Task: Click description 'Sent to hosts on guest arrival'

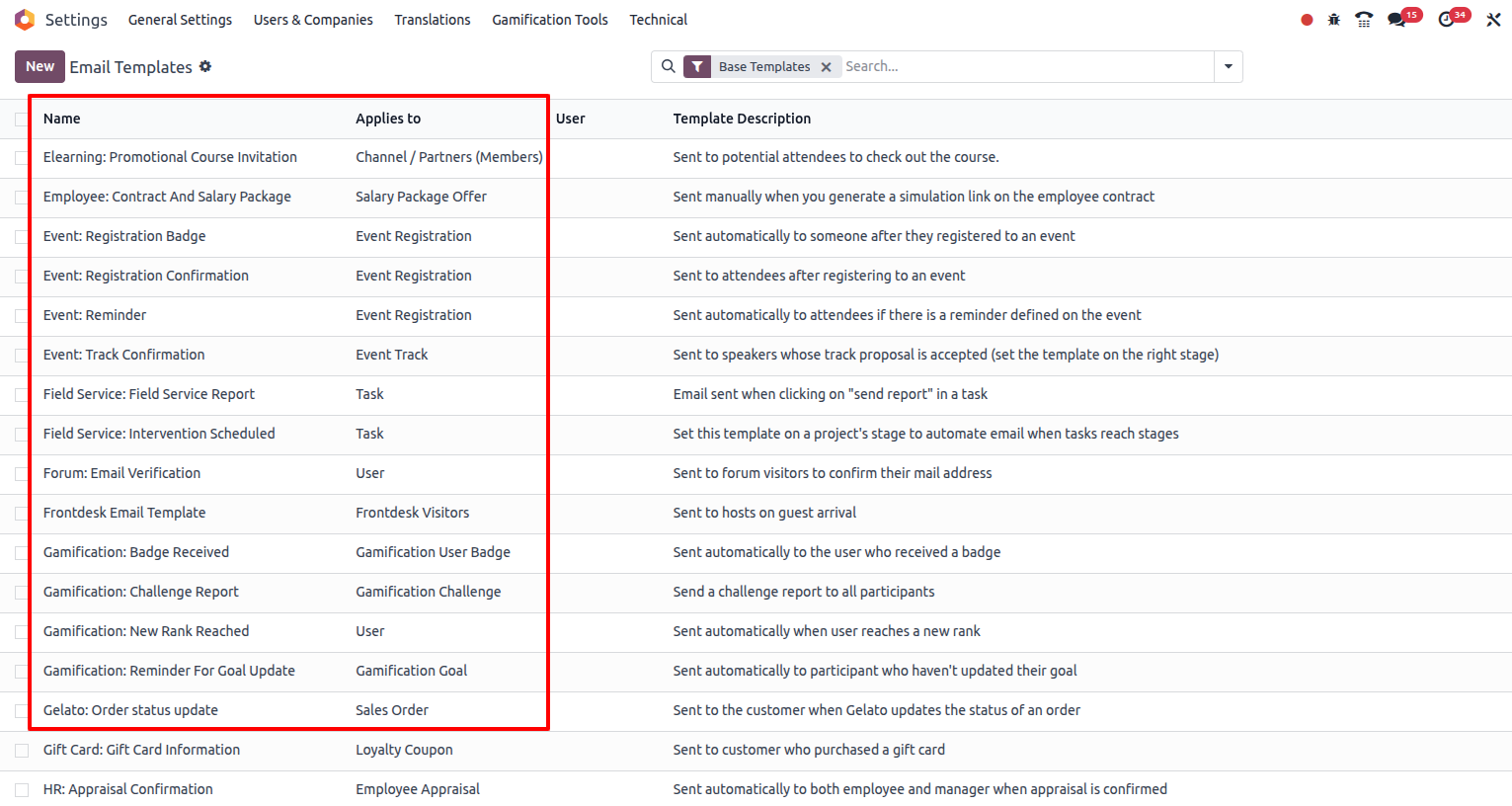Action: [764, 513]
